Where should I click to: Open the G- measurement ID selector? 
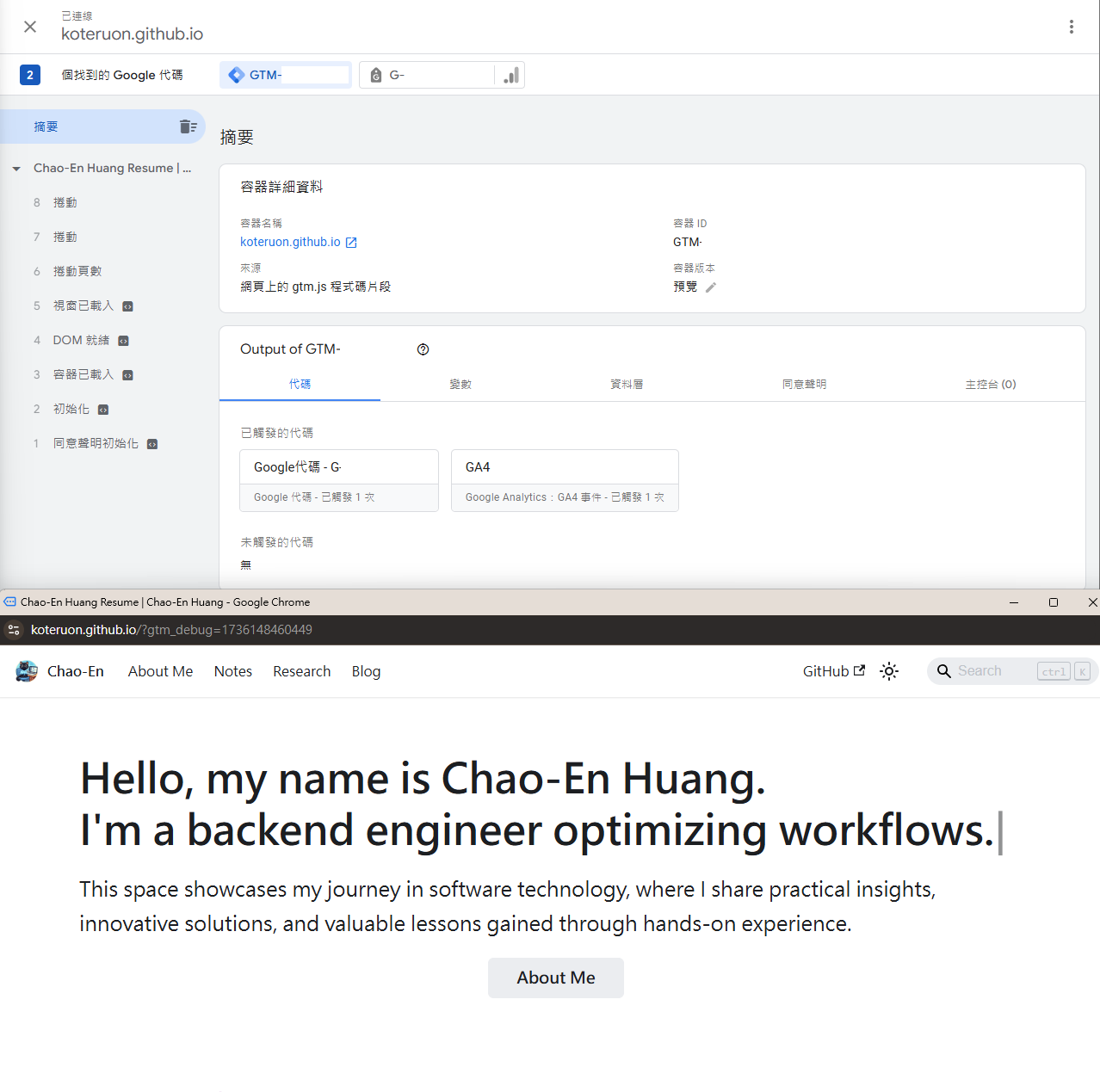point(428,75)
